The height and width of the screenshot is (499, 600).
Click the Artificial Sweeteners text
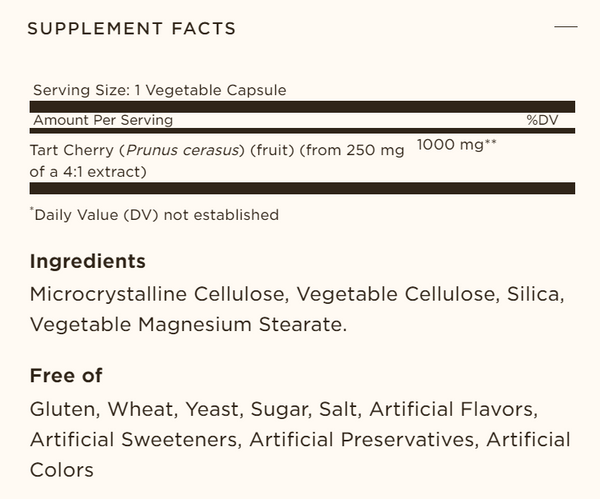[134, 440]
